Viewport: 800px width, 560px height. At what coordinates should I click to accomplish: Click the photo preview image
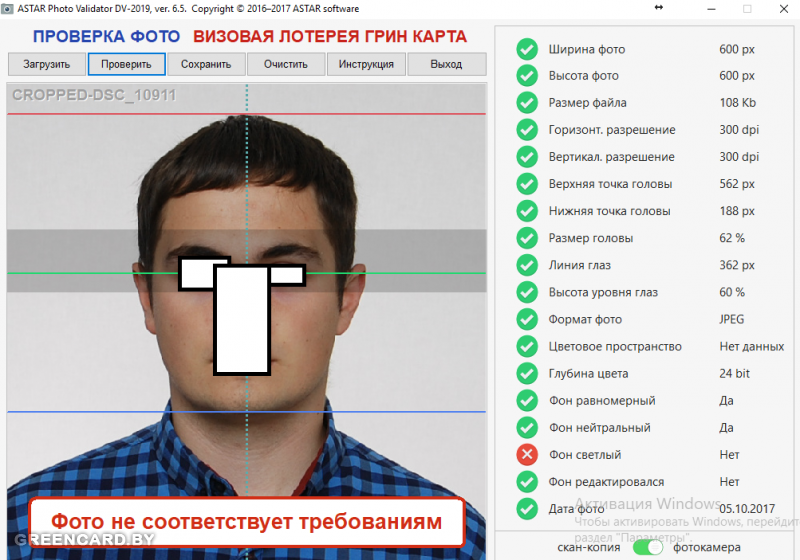(246, 300)
